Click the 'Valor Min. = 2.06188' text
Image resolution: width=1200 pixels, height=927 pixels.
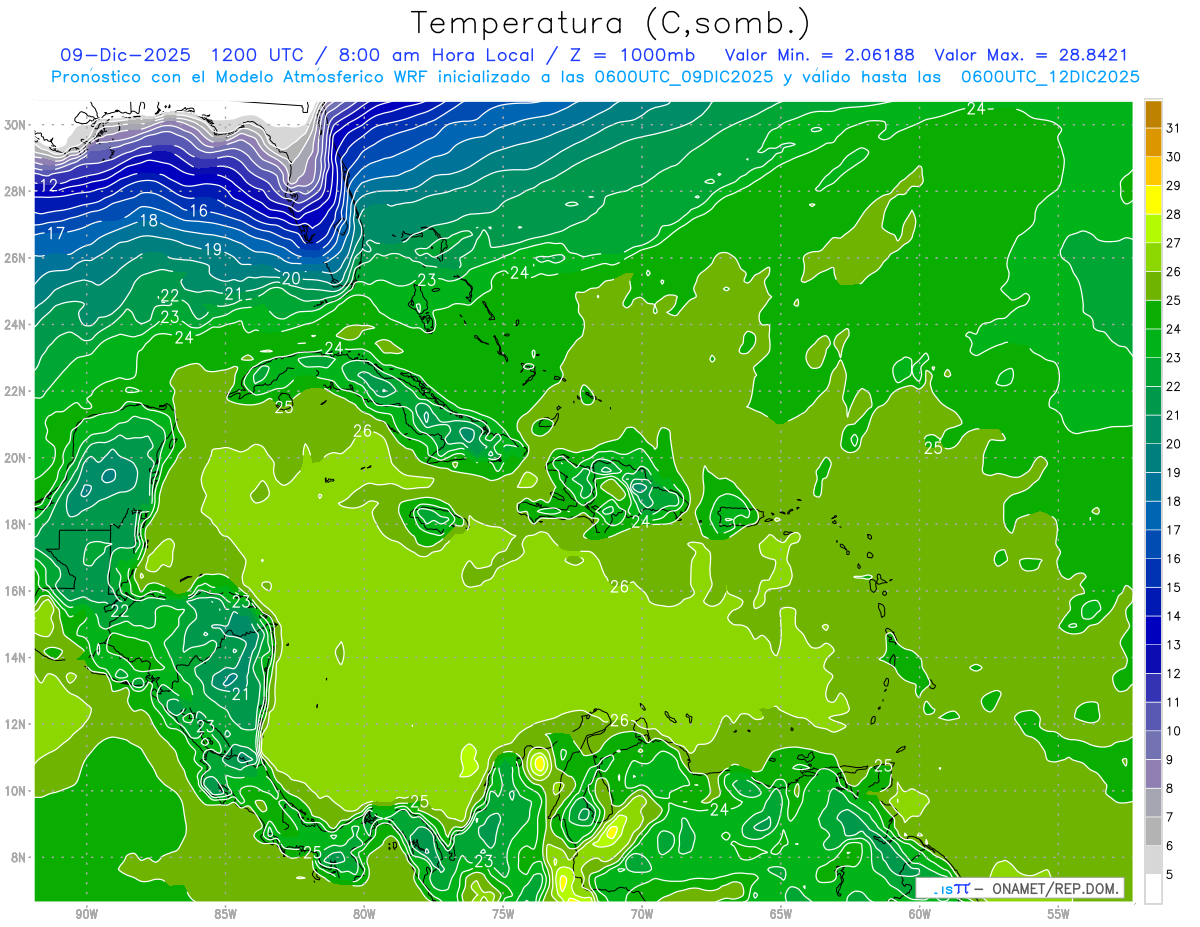820,55
